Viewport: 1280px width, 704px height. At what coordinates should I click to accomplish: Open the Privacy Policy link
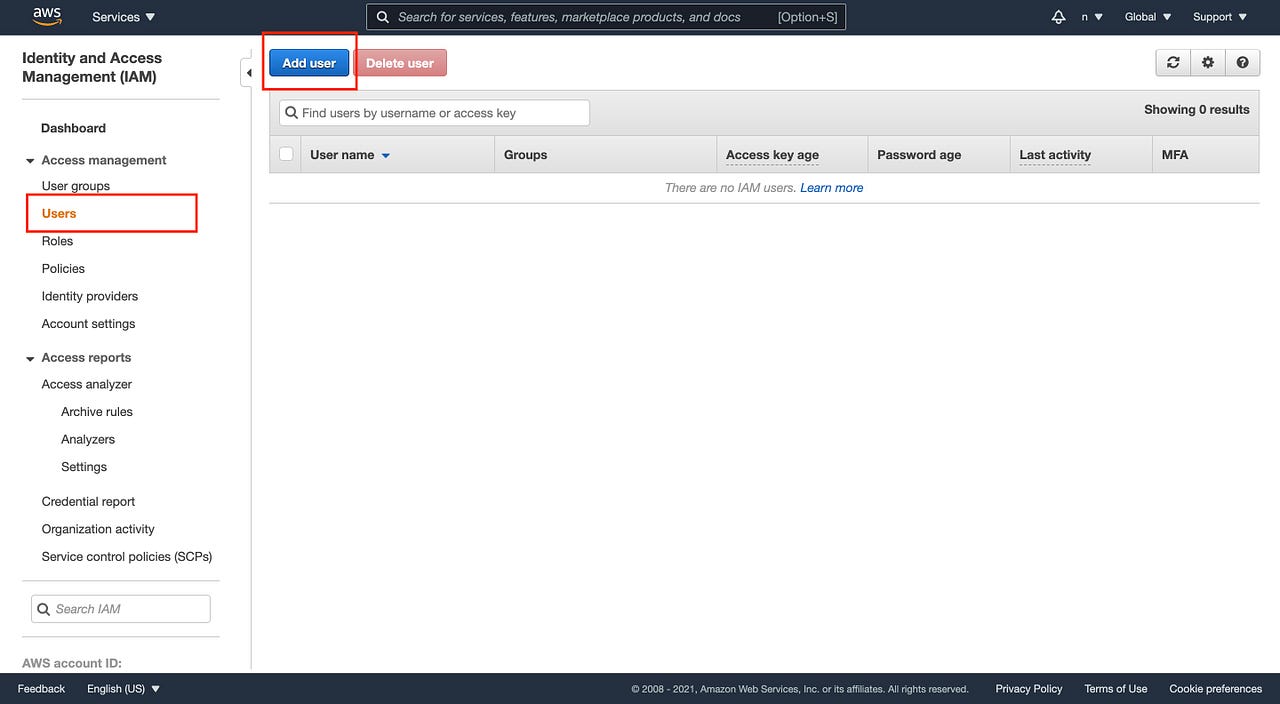[x=1029, y=689]
